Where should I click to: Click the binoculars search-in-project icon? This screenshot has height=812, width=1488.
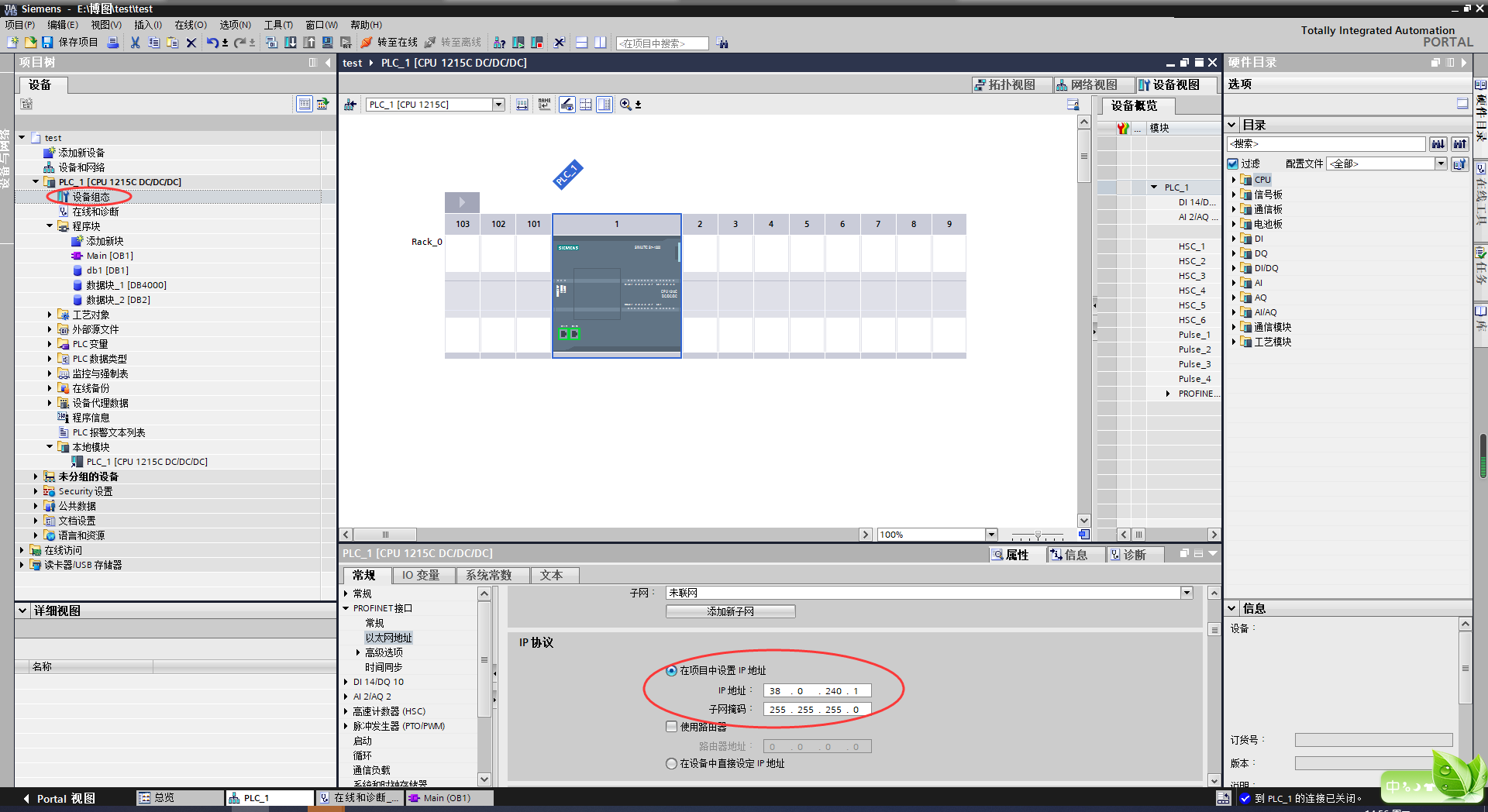coord(722,43)
